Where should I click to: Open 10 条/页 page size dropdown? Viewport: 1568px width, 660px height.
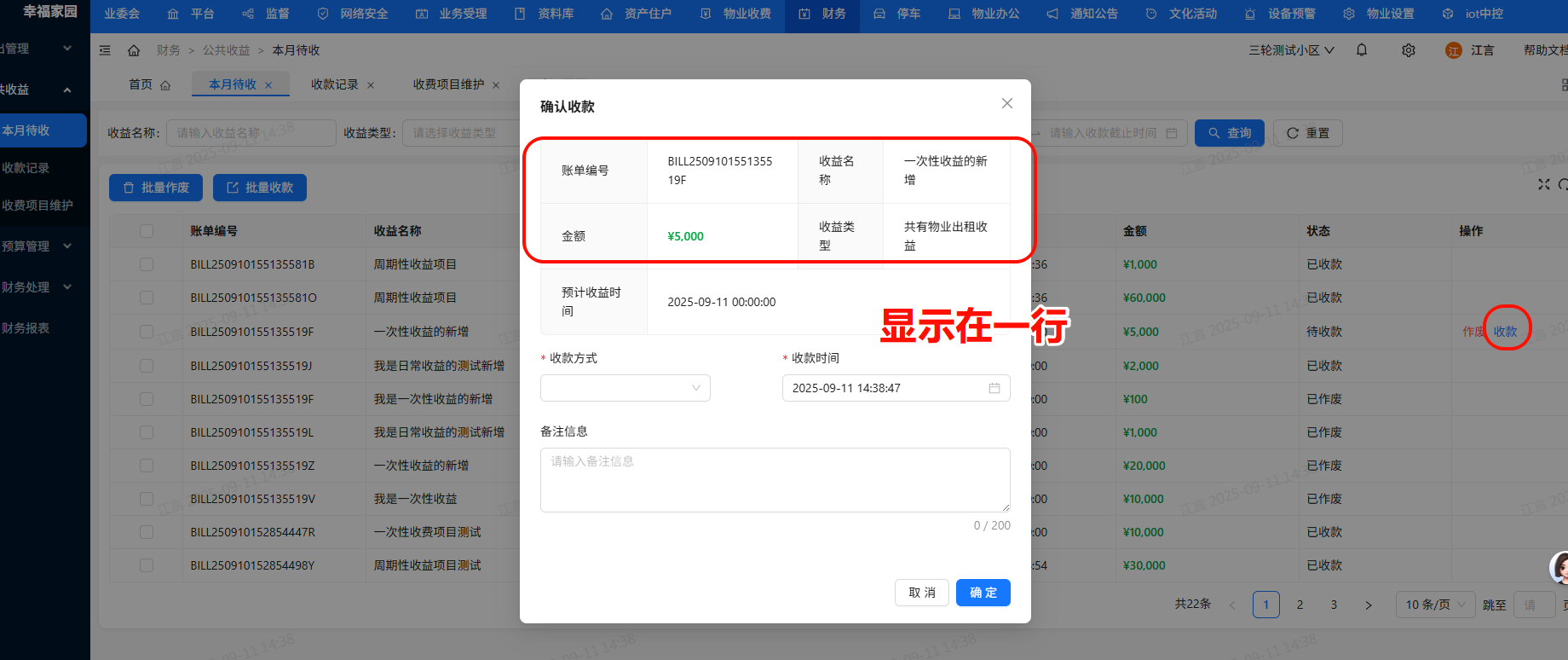click(x=1435, y=605)
